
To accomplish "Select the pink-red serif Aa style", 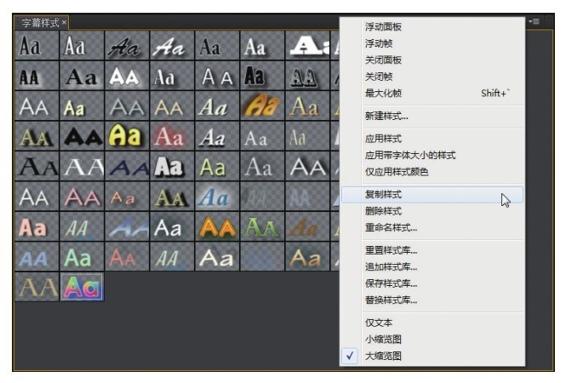I will coord(172,136).
